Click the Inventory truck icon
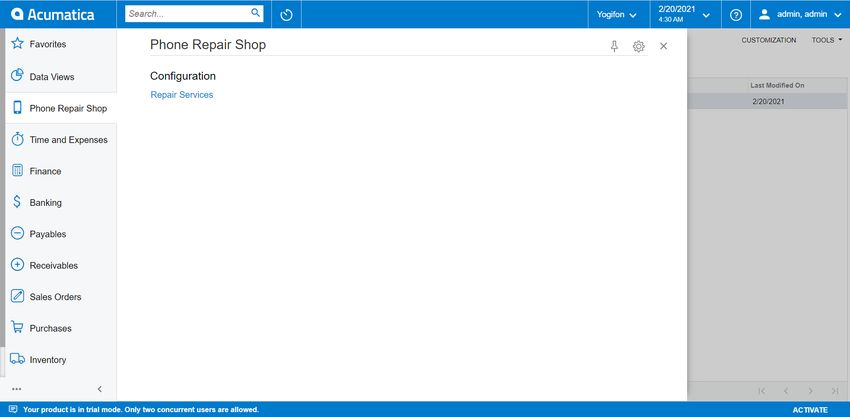 click(17, 358)
